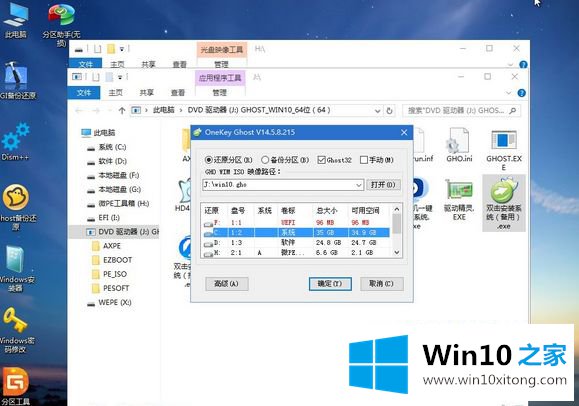
Task: Launch the Dism++ desktop shortcut
Action: pos(16,142)
